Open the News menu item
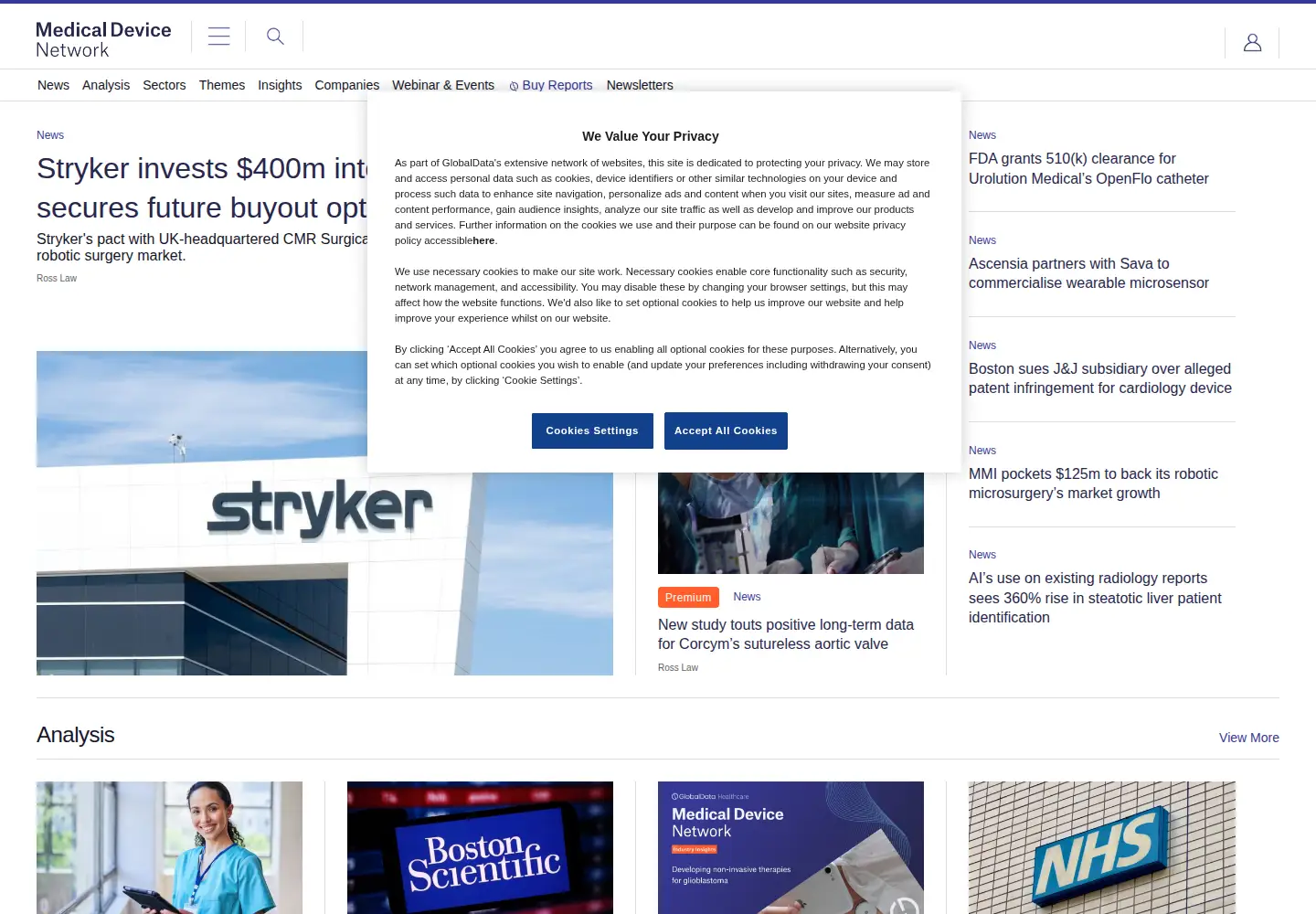The width and height of the screenshot is (1316, 914). (53, 85)
